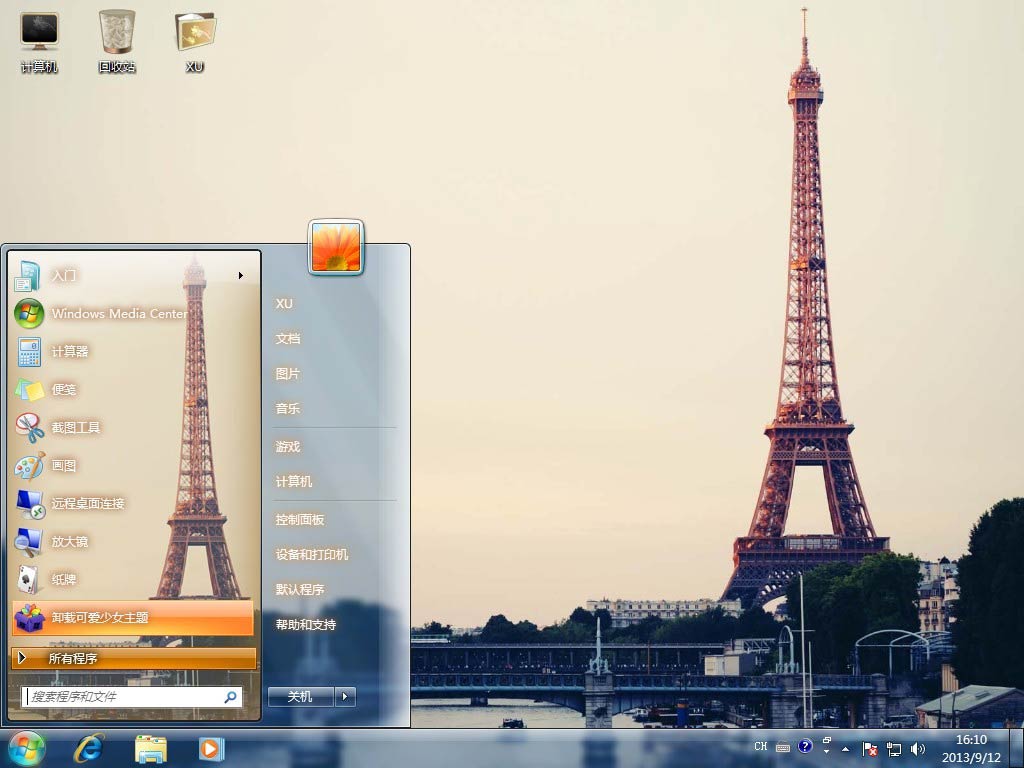1024x768 pixels.
Task: Open 控制面板 from Start menu
Action: pos(300,520)
